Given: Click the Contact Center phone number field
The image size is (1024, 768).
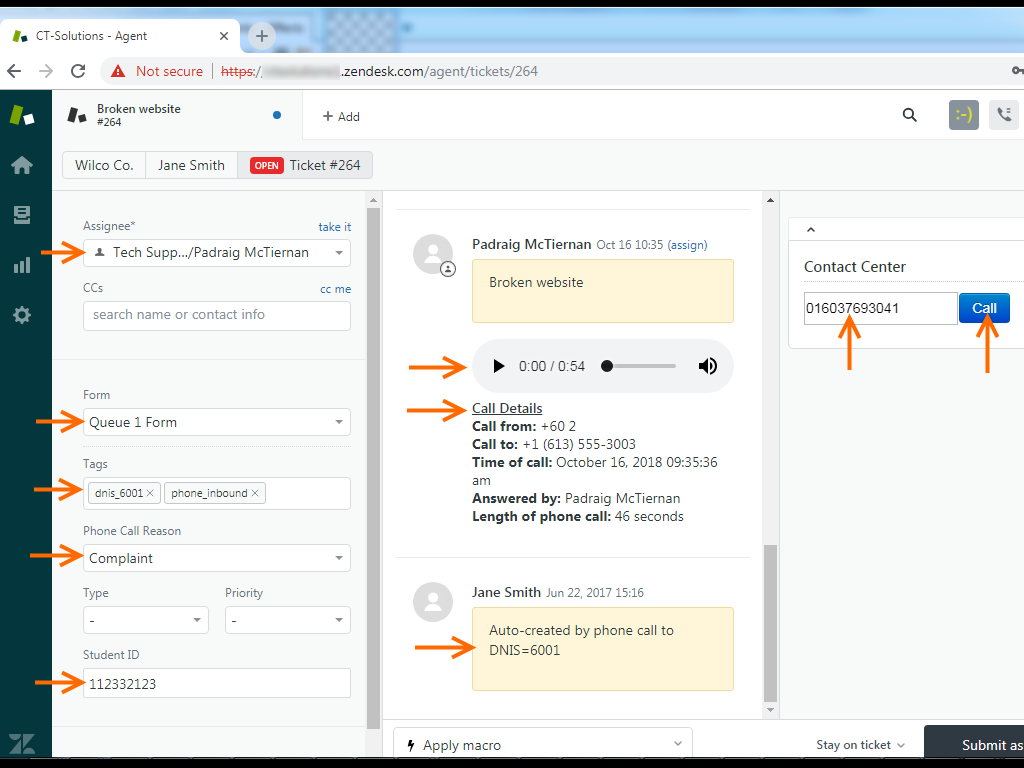Looking at the screenshot, I should pos(880,308).
